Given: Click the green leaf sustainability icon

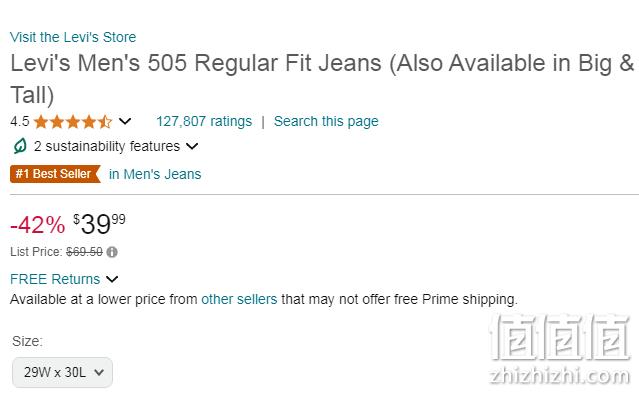Looking at the screenshot, I should [20, 146].
